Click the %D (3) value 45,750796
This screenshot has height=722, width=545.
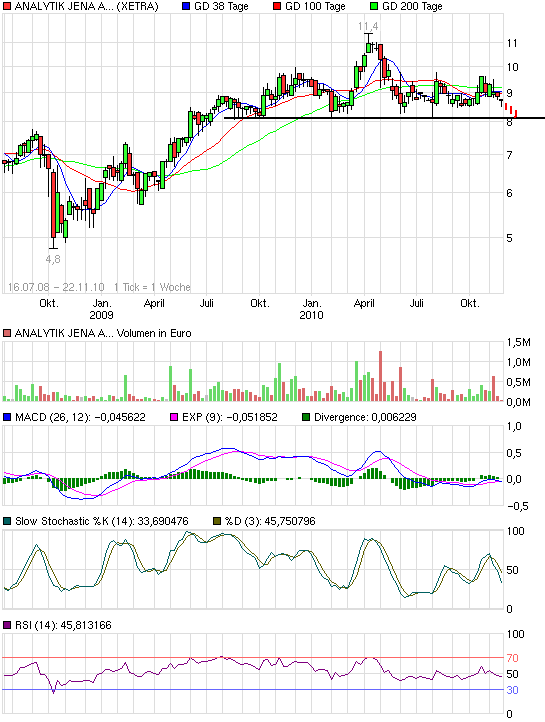click(290, 521)
